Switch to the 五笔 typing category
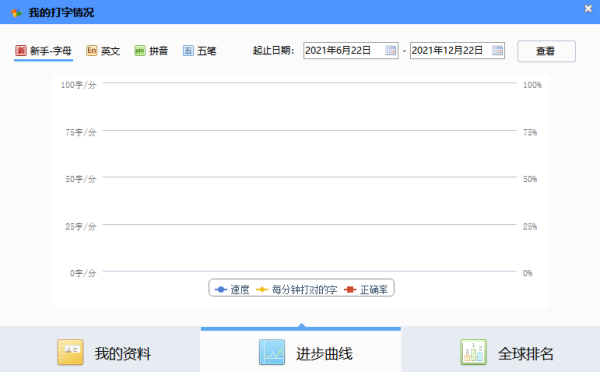This screenshot has height=372, width=600. point(199,51)
